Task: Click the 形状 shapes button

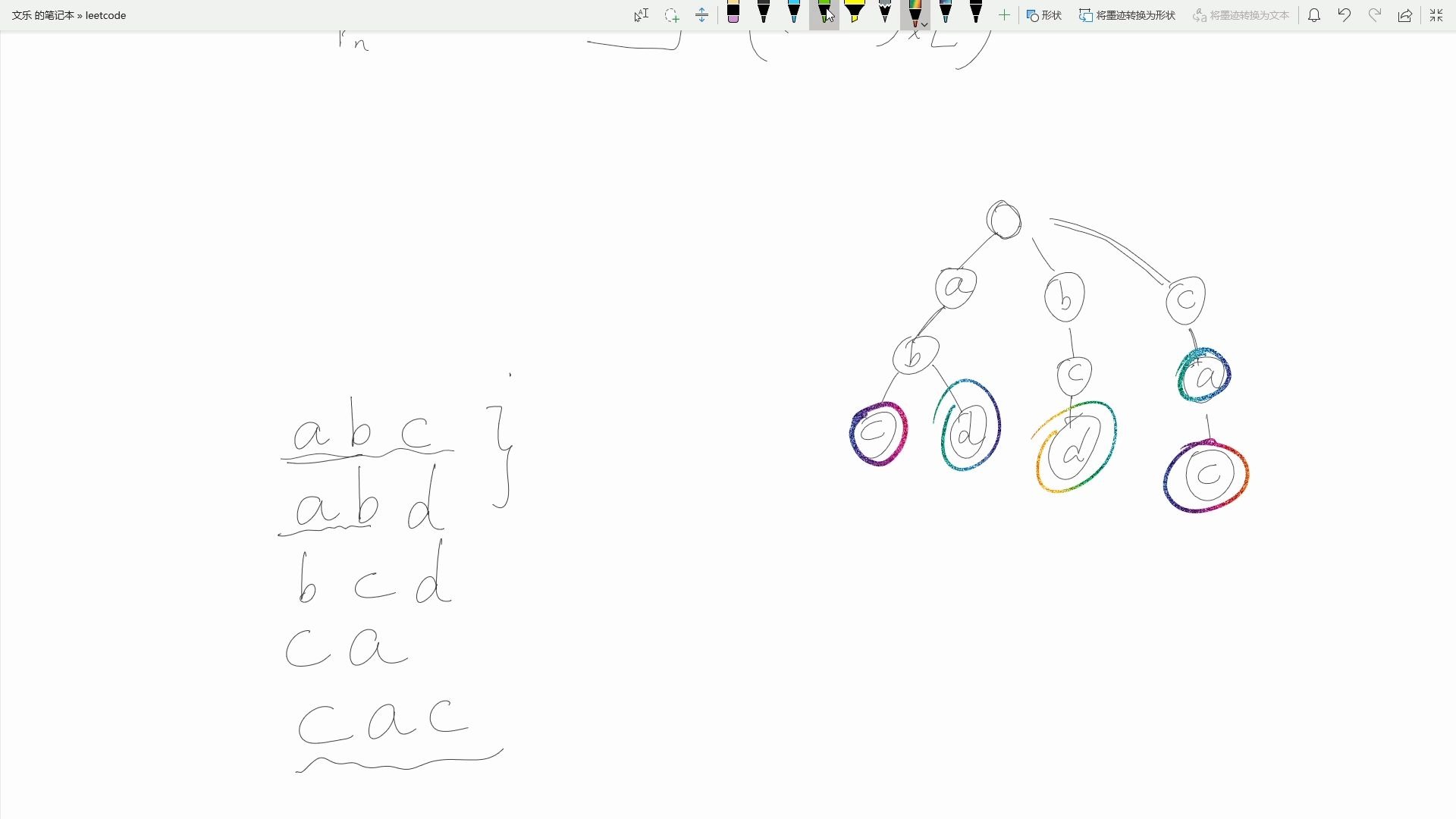Action: (1044, 15)
